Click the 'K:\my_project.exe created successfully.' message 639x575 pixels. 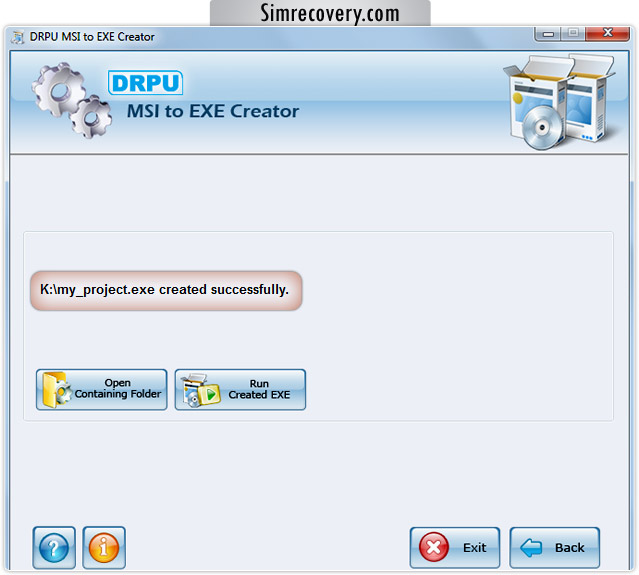pyautogui.click(x=166, y=291)
